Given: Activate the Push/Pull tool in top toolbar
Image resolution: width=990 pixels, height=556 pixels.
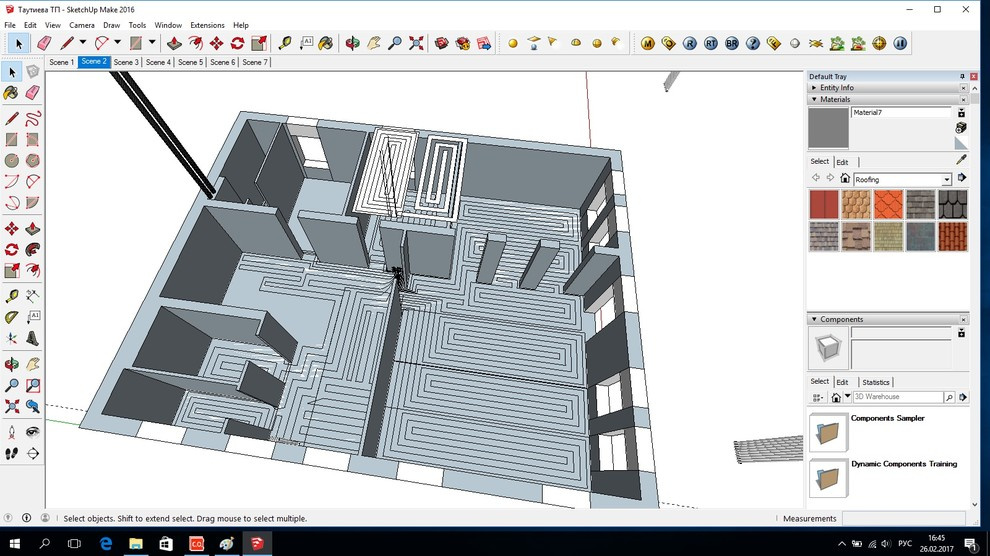Looking at the screenshot, I should [174, 43].
